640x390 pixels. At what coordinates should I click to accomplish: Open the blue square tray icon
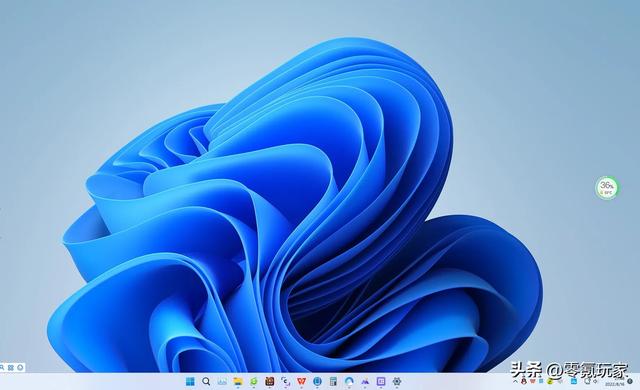[574, 381]
